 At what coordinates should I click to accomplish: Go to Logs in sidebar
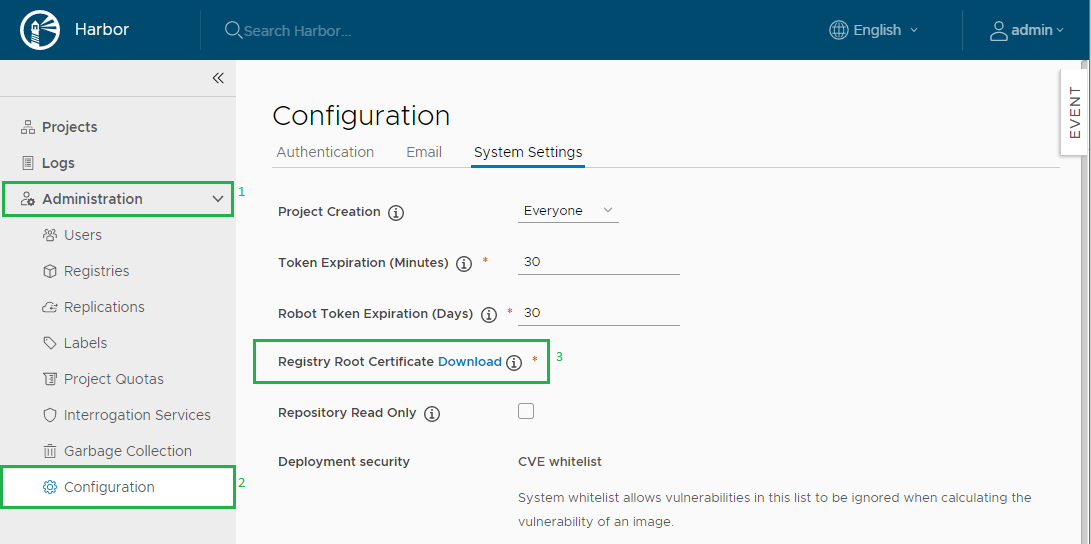click(58, 163)
